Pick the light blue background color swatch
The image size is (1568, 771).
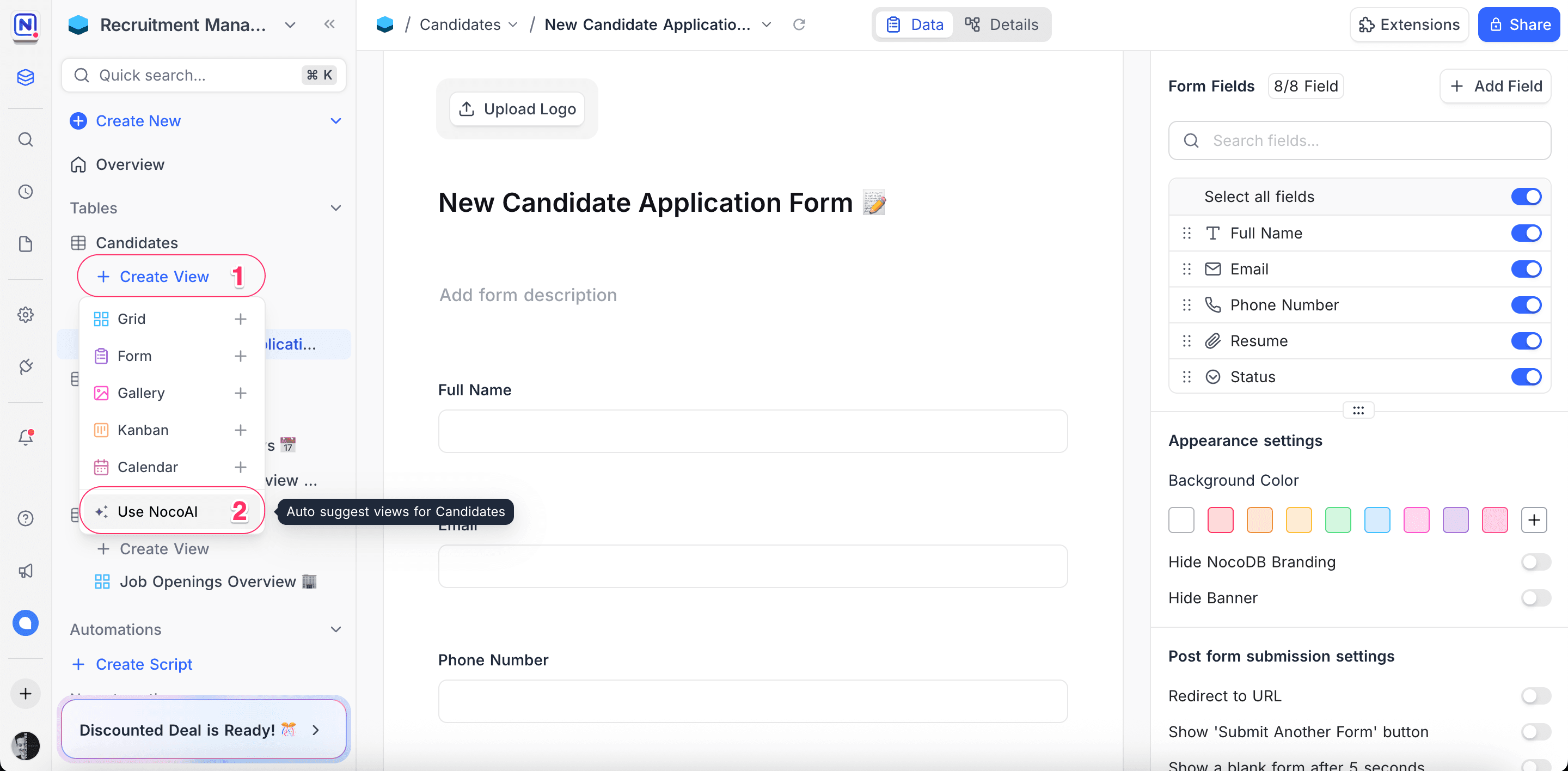click(1377, 519)
